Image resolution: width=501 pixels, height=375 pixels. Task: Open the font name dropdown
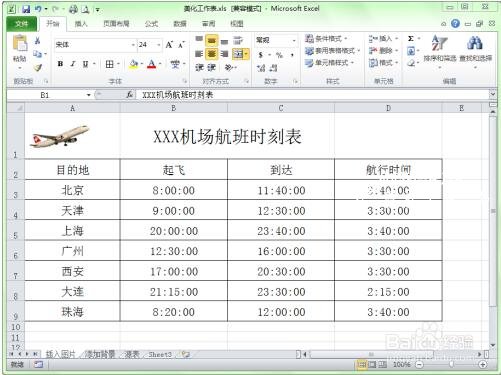click(133, 45)
